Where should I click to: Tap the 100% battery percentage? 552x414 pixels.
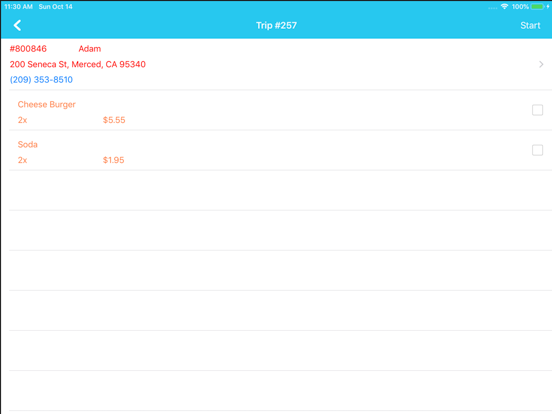[x=520, y=6]
